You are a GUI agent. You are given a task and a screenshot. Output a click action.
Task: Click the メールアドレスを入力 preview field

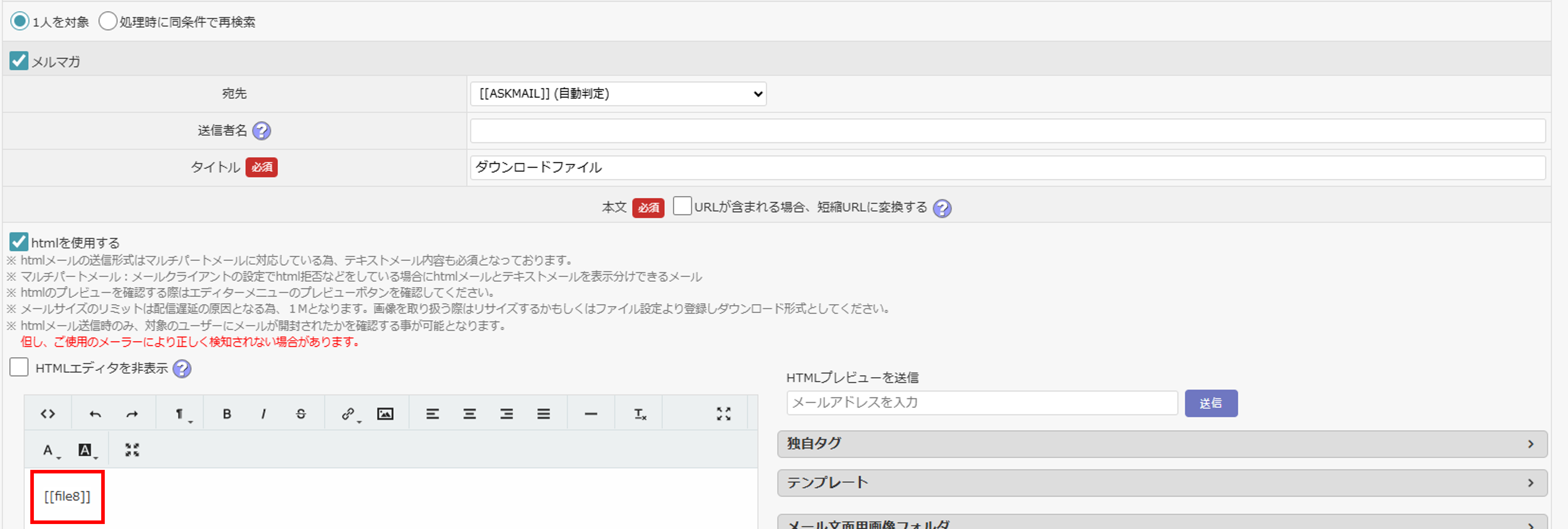coord(981,403)
